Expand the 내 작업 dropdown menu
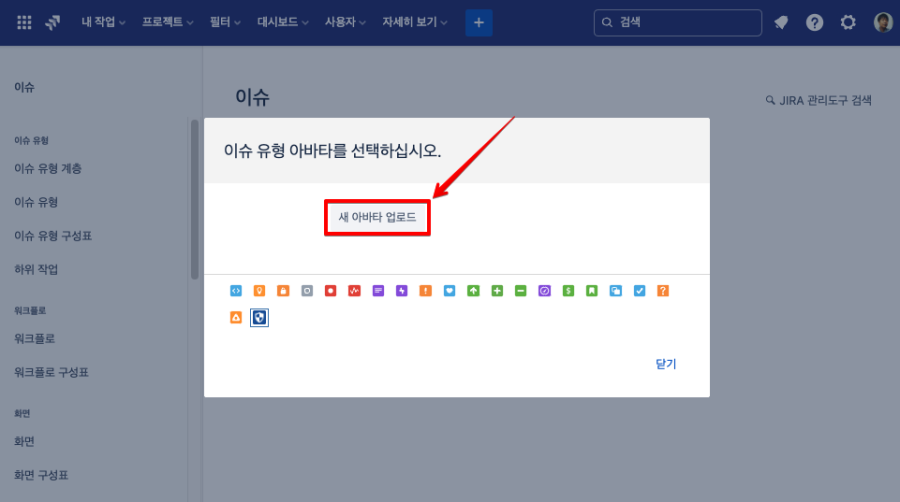This screenshot has width=900, height=502. 103,22
